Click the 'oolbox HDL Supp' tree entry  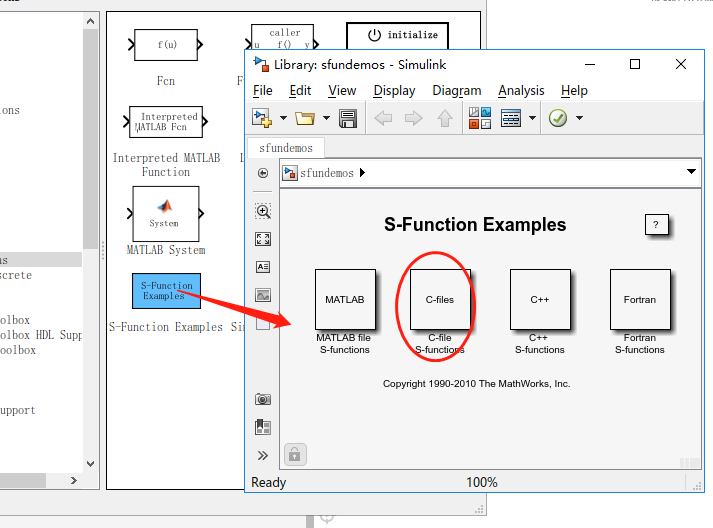tap(41, 335)
